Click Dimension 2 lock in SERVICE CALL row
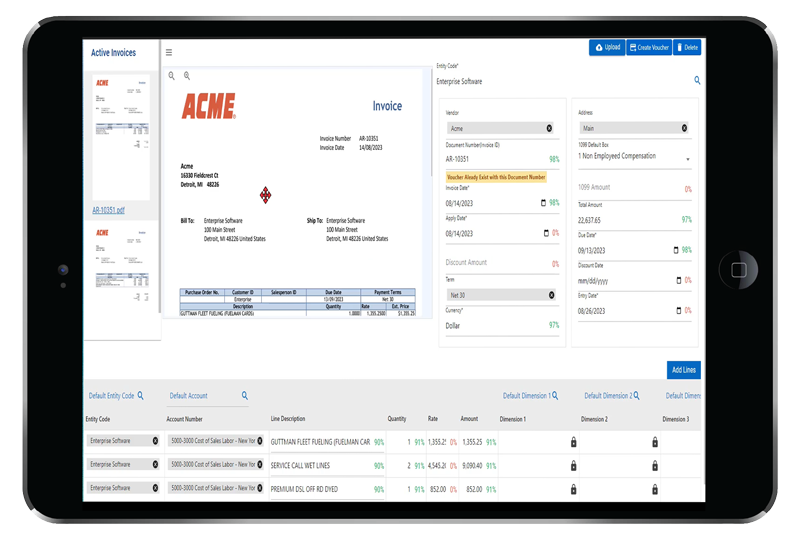800x545 pixels. coord(655,465)
